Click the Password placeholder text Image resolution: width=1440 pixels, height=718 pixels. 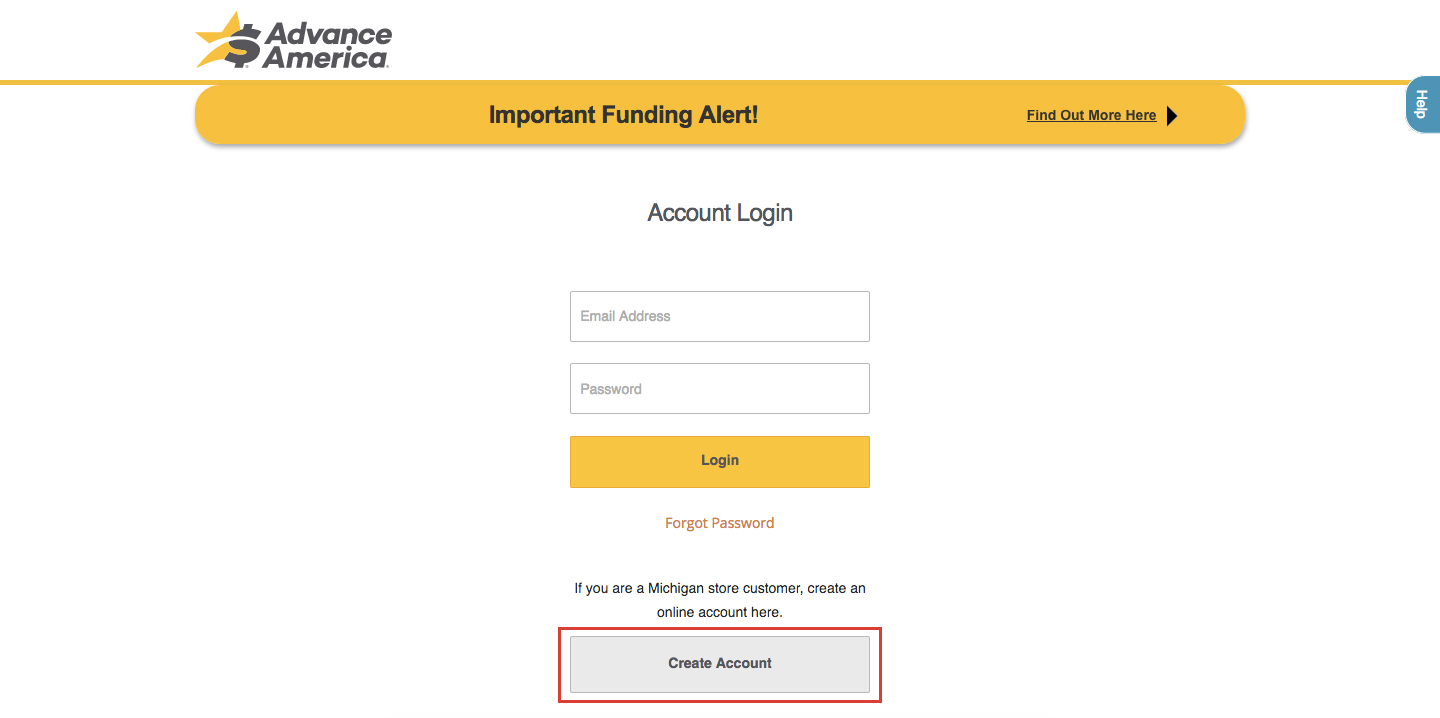(611, 389)
